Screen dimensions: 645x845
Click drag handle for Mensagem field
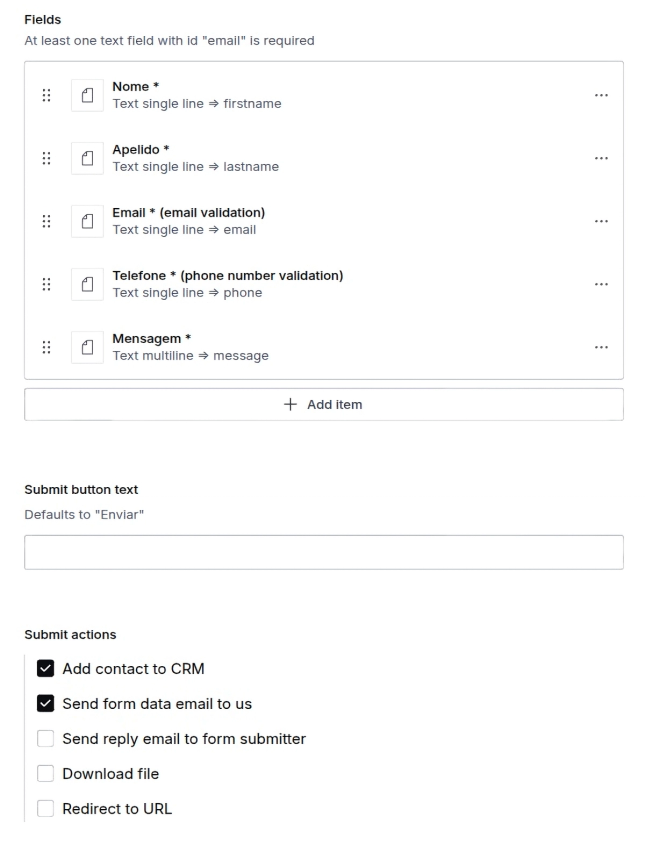point(46,347)
